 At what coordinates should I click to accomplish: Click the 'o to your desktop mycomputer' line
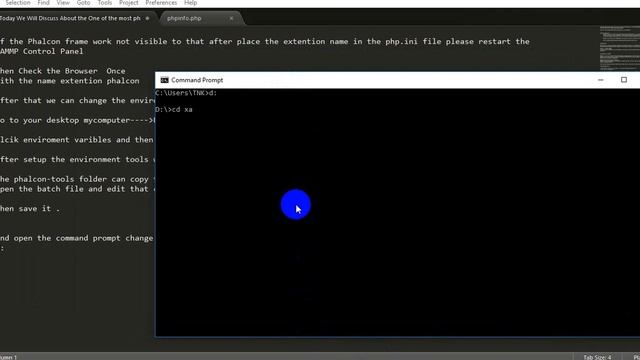[x=77, y=120]
